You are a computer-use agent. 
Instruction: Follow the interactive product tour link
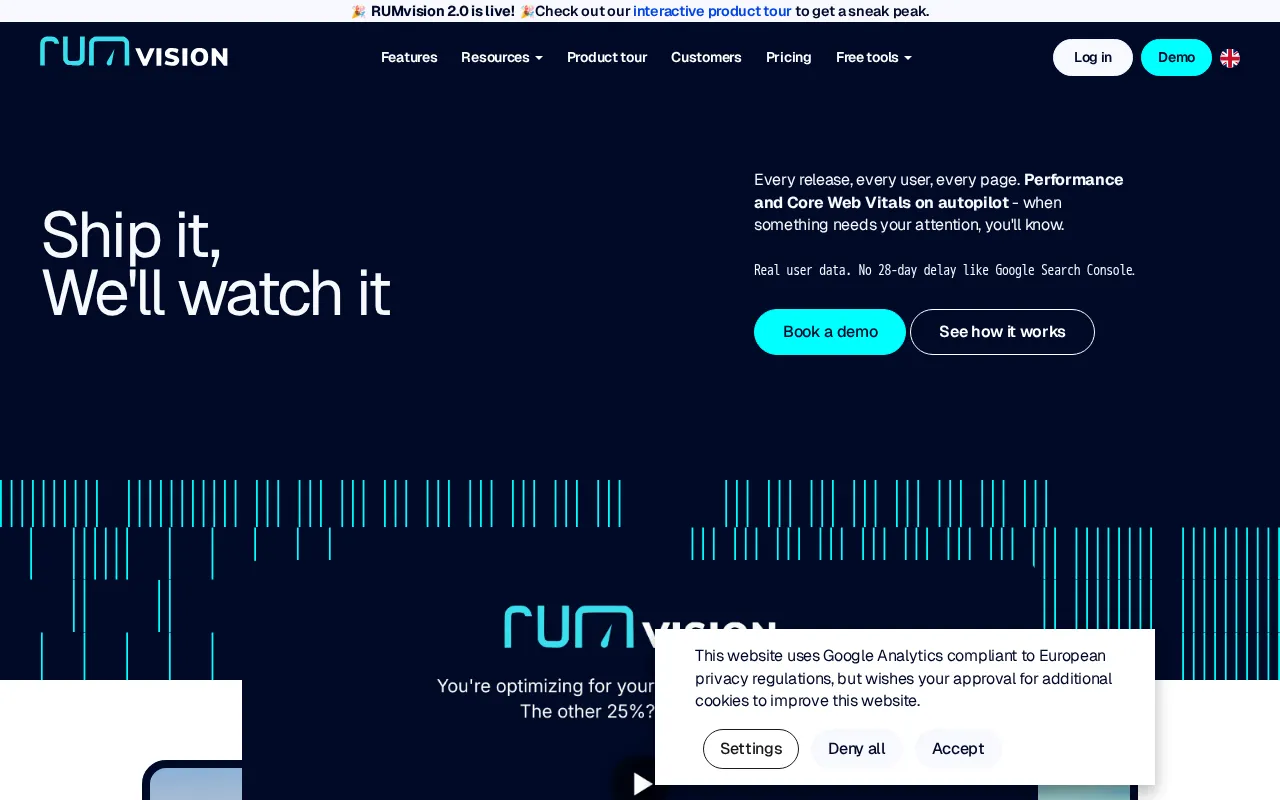[712, 11]
